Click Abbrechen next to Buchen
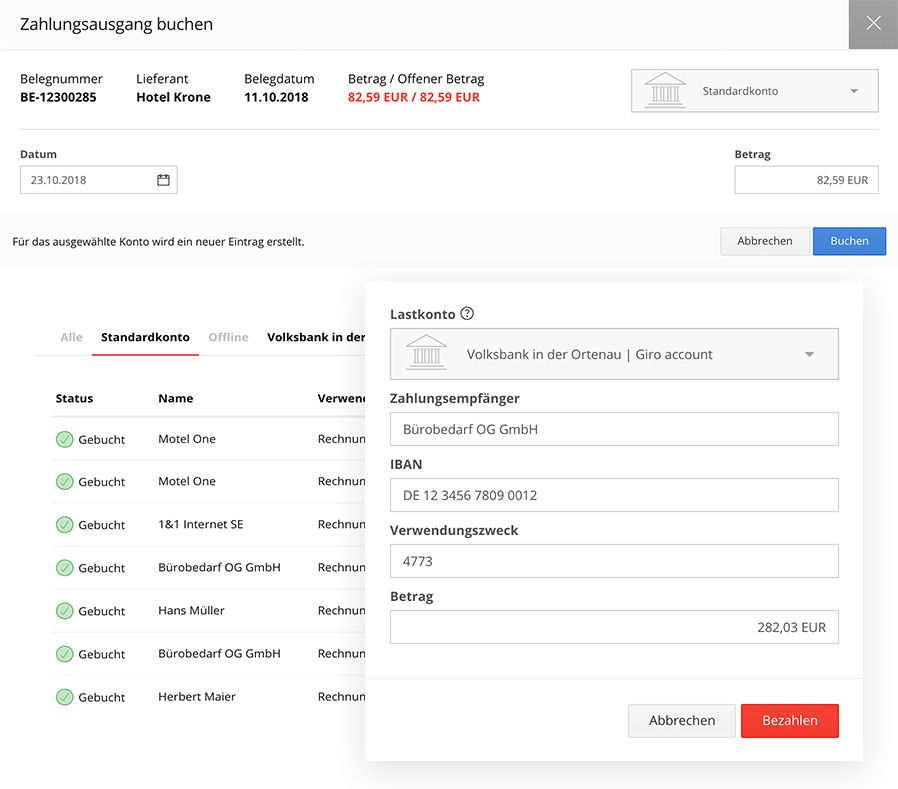The image size is (898, 789). pos(765,241)
